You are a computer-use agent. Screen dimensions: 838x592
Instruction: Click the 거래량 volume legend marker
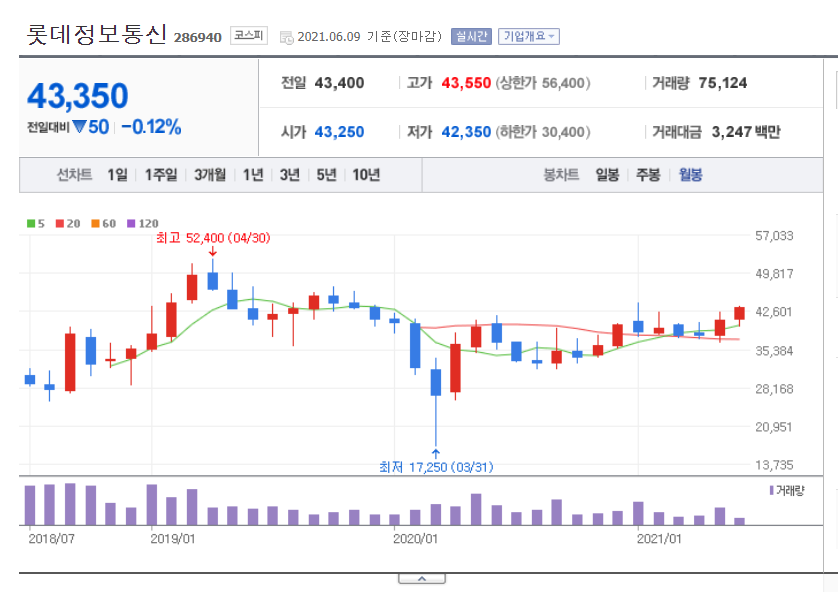click(x=787, y=490)
